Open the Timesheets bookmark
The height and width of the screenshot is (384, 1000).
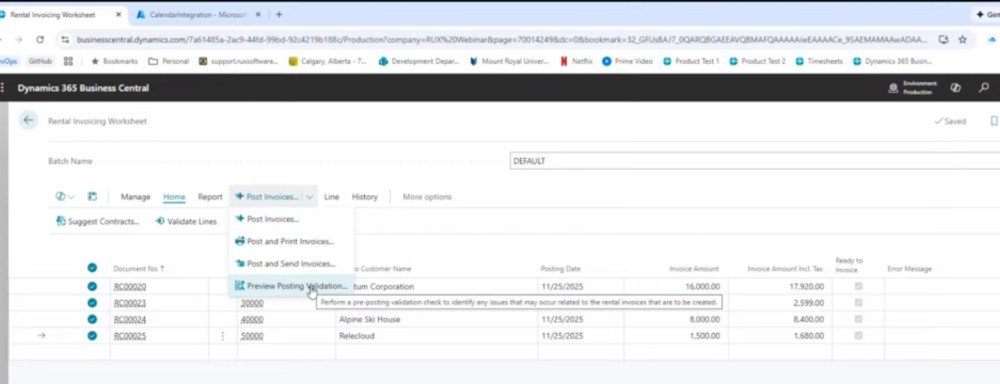pos(819,61)
